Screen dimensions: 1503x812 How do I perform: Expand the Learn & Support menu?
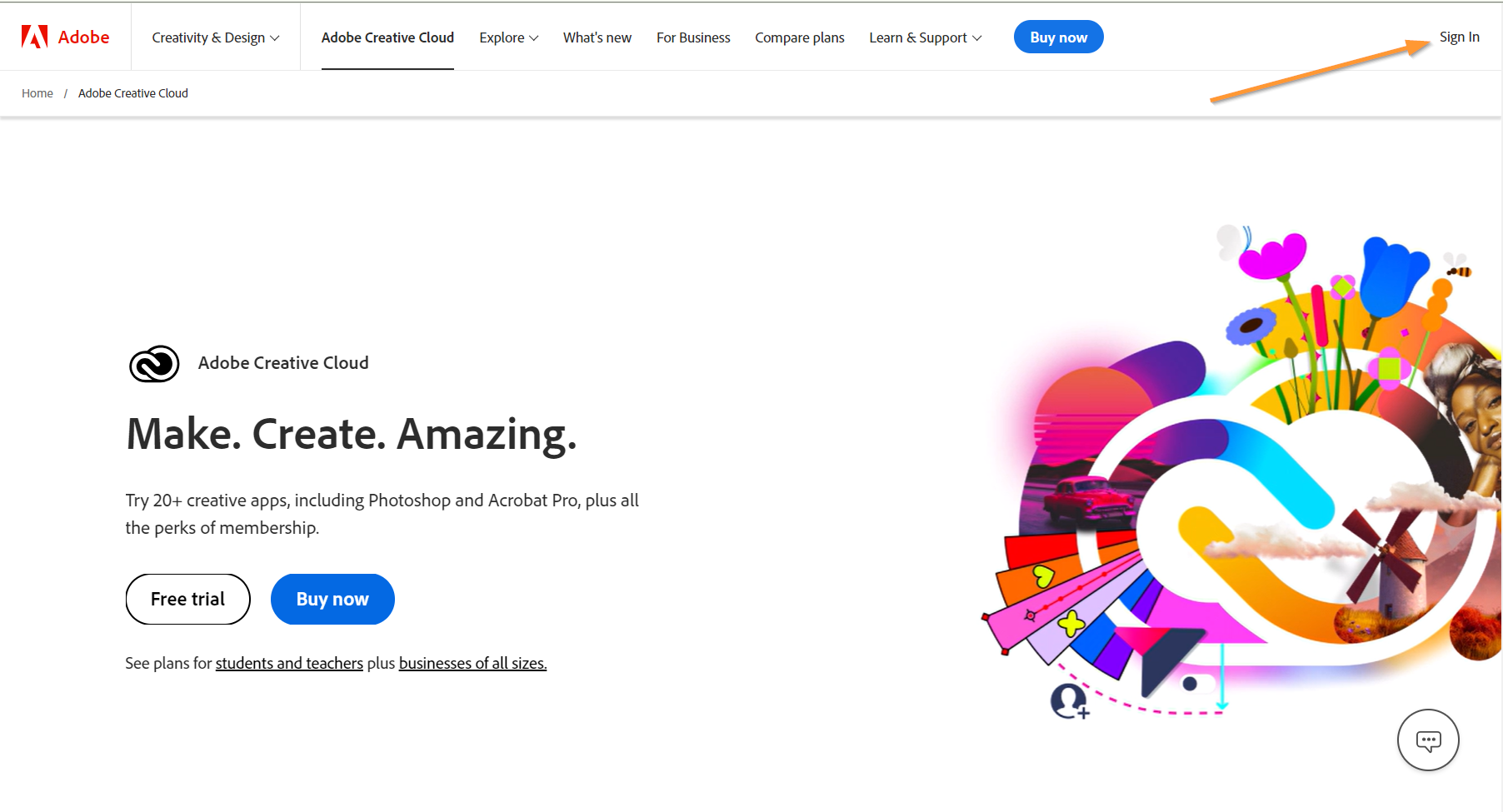pos(925,37)
